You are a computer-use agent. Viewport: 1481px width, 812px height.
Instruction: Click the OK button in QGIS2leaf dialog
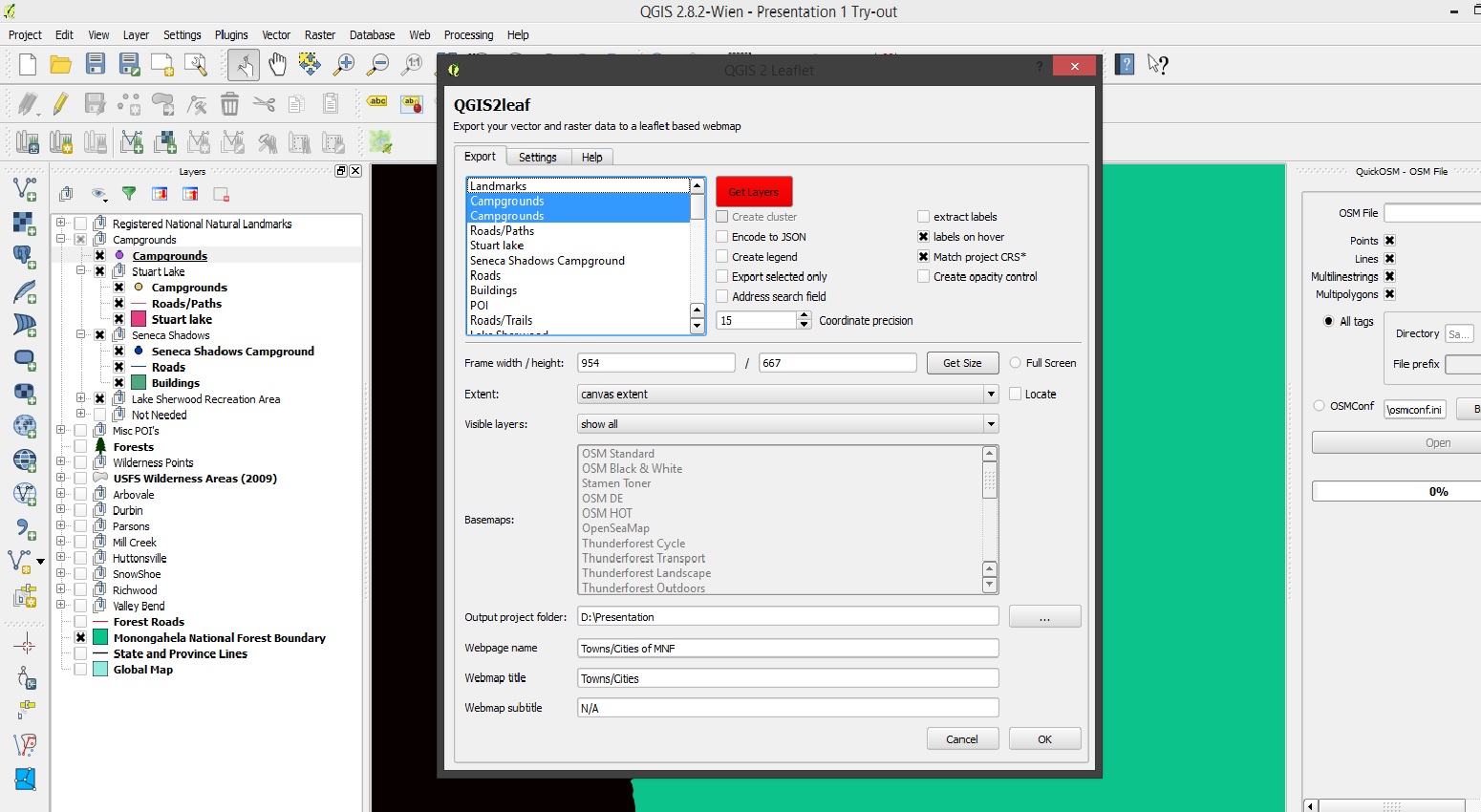pyautogui.click(x=1044, y=739)
